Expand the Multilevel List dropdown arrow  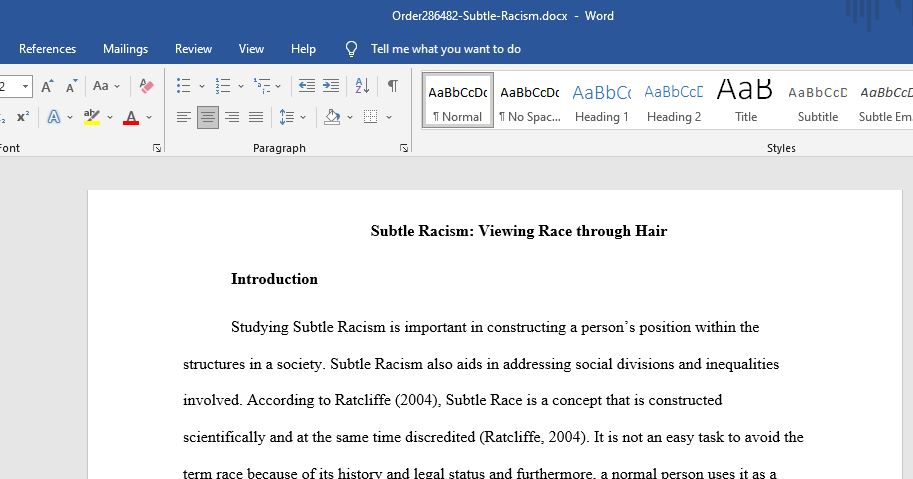point(278,87)
